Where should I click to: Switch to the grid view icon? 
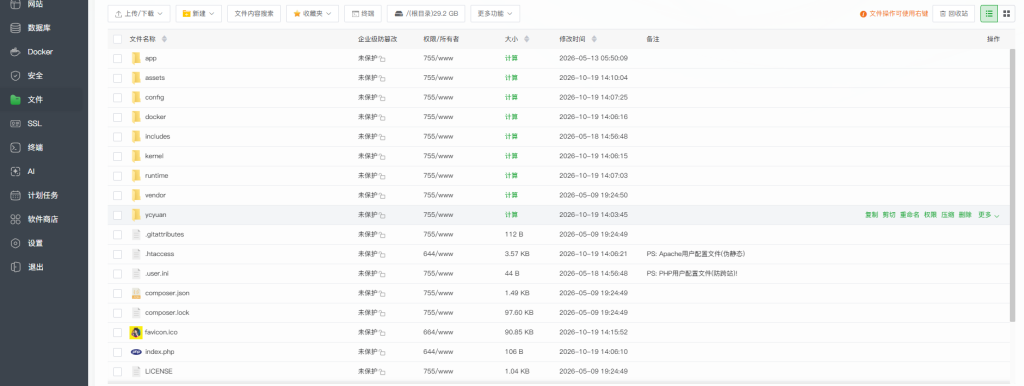pyautogui.click(x=1006, y=13)
